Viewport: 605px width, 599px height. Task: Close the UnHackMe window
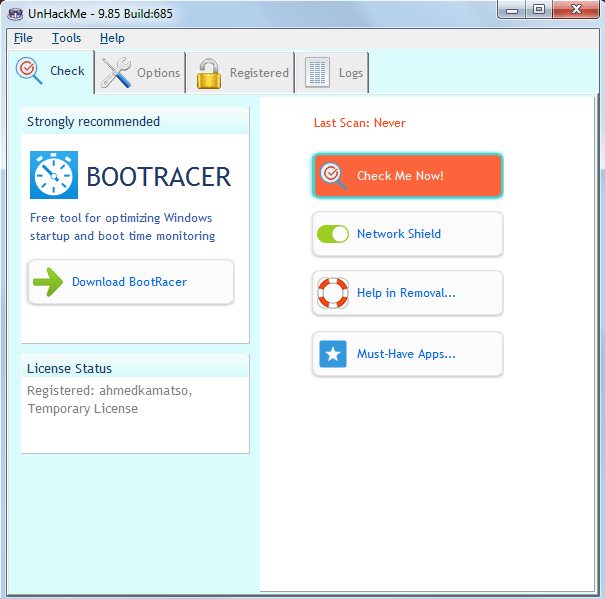tap(576, 10)
